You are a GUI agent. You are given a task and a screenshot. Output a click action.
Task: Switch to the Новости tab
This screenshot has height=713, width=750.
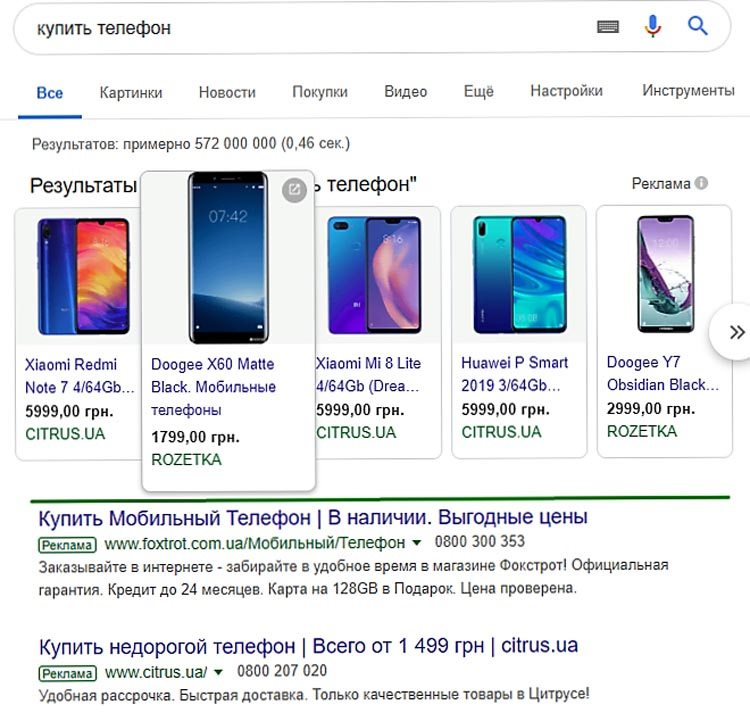pos(227,92)
